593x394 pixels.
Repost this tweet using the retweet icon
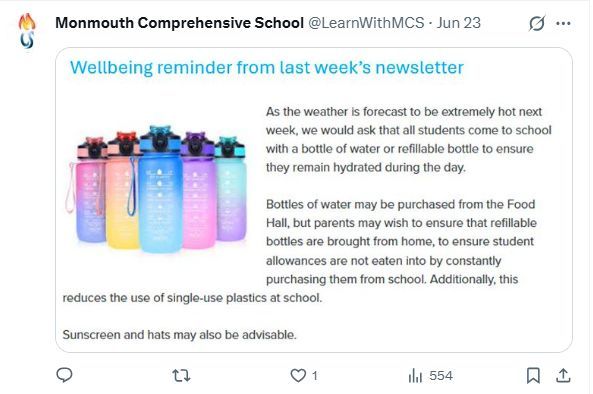pos(182,376)
